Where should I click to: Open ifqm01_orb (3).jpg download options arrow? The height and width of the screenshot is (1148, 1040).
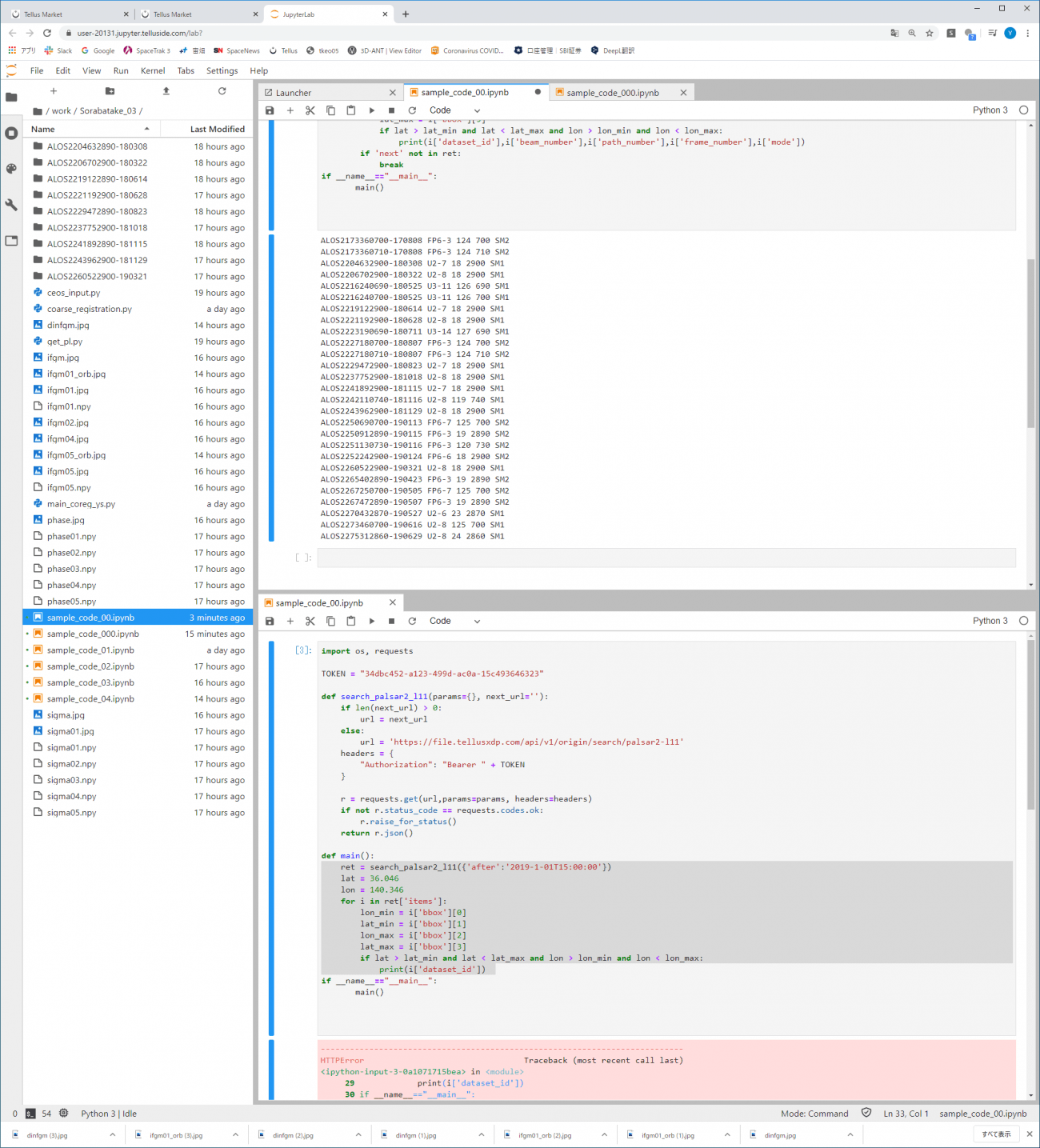point(235,1134)
